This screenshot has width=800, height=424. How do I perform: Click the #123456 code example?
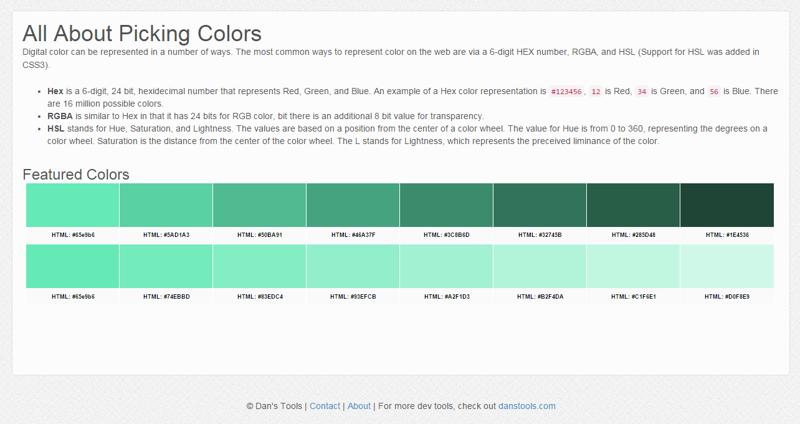click(x=566, y=91)
